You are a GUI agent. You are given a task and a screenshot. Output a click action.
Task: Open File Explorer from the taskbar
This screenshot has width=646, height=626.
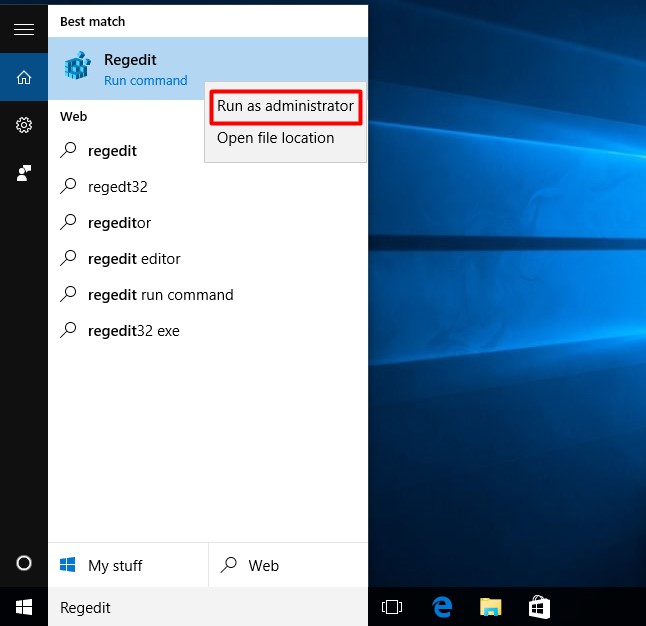click(x=490, y=607)
